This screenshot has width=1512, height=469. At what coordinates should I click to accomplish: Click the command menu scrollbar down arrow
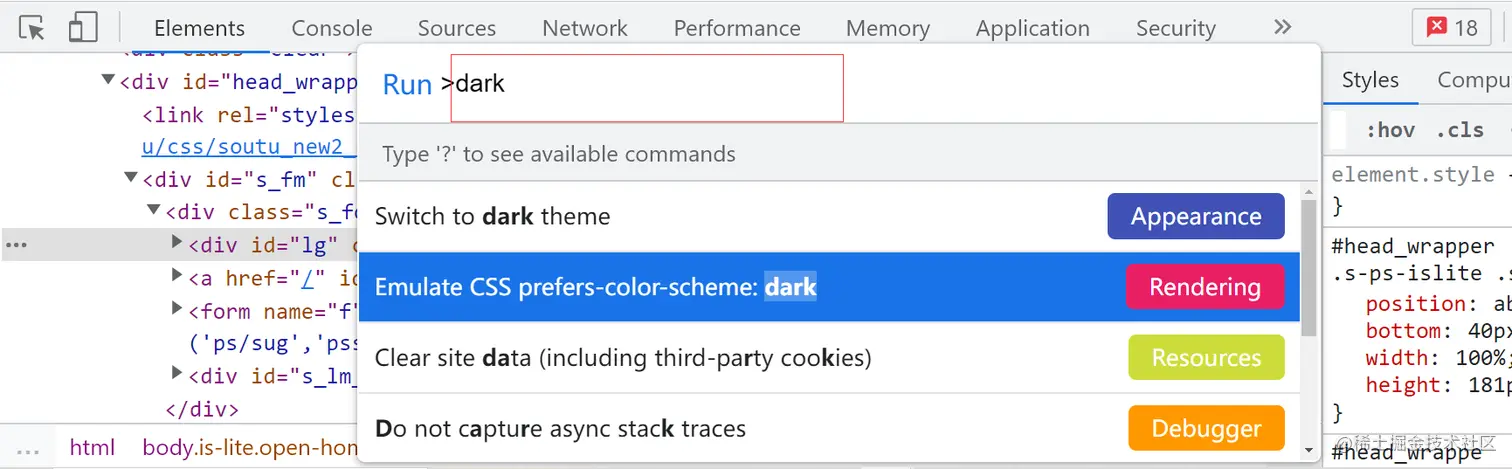point(1309,451)
